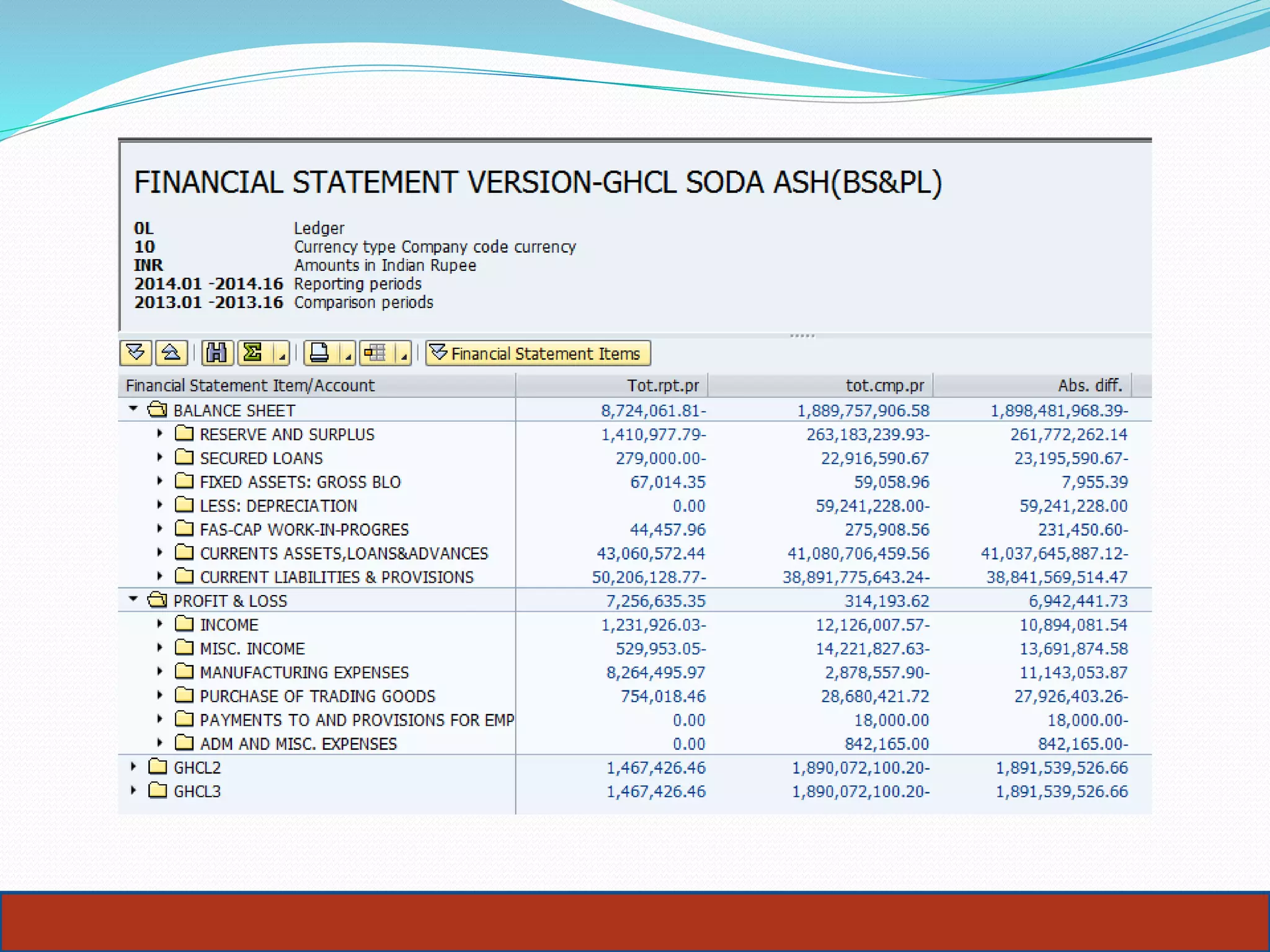Click the Financial Statement Items button
This screenshot has width=1270, height=952.
538,353
